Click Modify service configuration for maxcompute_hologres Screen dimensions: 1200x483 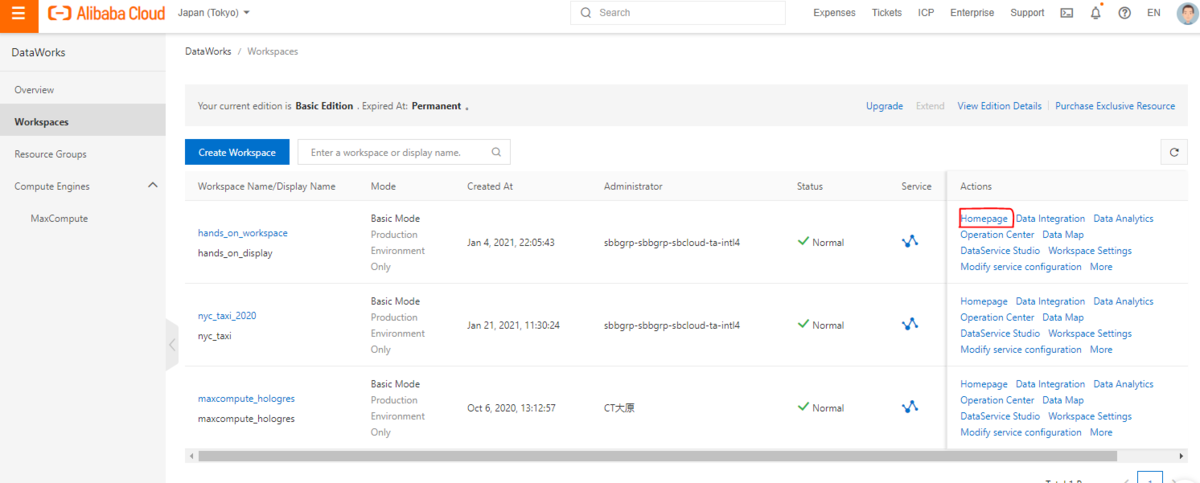pos(1021,433)
